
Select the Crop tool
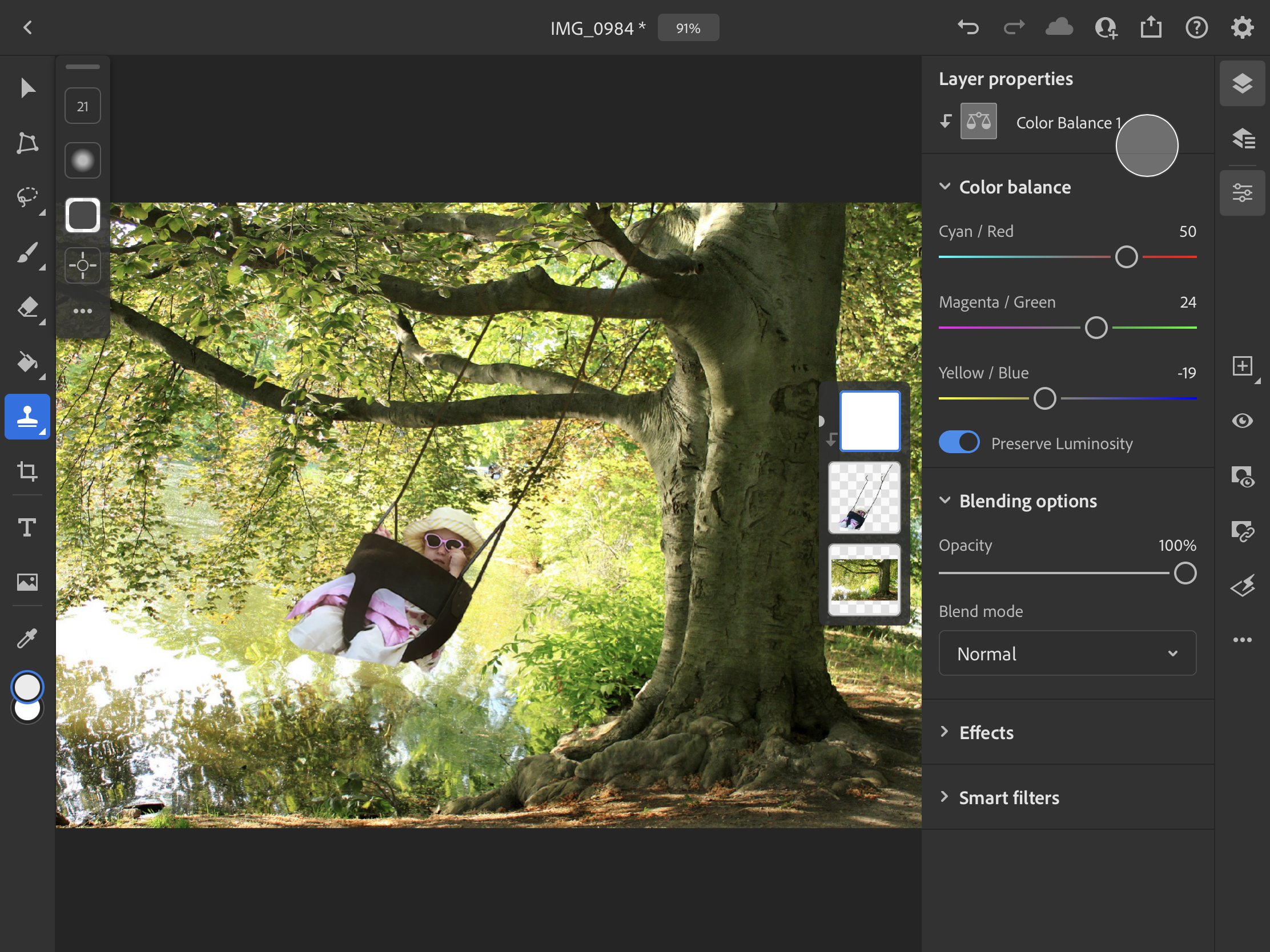tap(27, 471)
